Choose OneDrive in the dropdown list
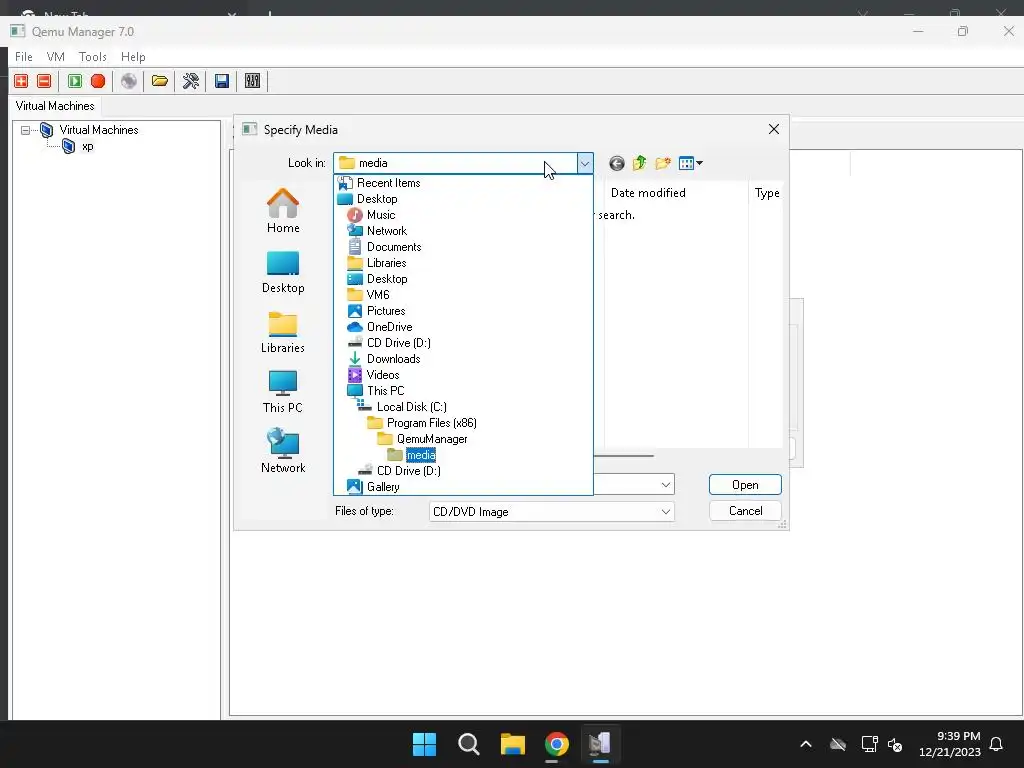Image resolution: width=1024 pixels, height=768 pixels. 389,327
